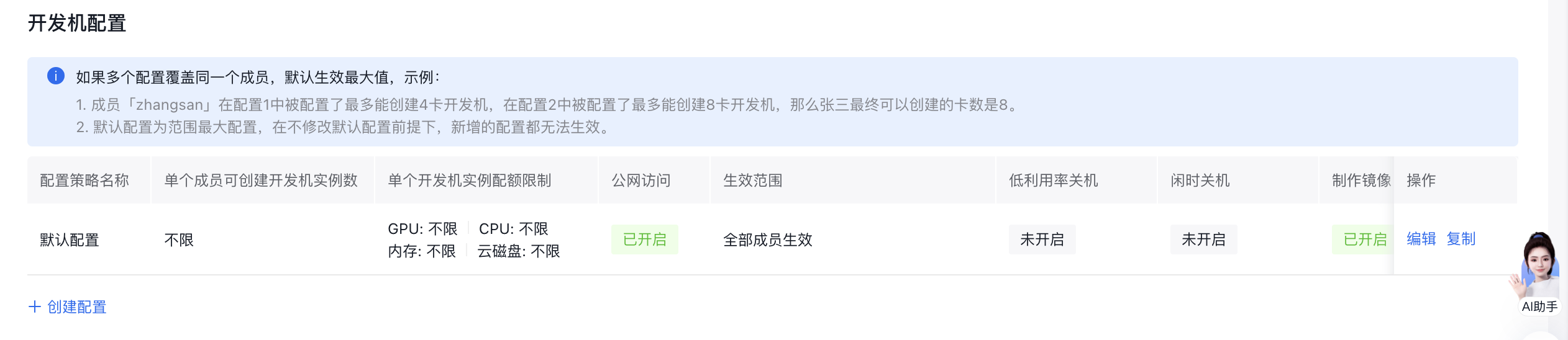Click the 制作镜像 已开启 status tag
The width and height of the screenshot is (1568, 340).
pos(1364,239)
